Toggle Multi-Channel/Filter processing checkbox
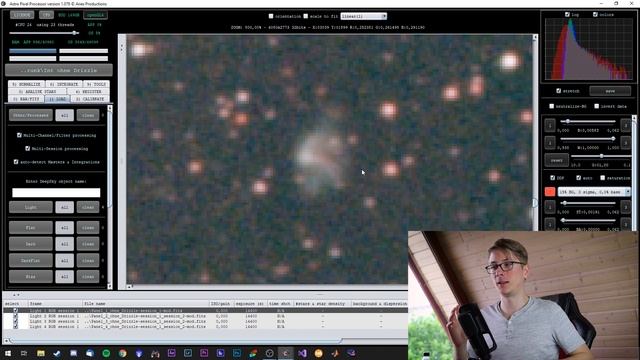 pos(19,135)
